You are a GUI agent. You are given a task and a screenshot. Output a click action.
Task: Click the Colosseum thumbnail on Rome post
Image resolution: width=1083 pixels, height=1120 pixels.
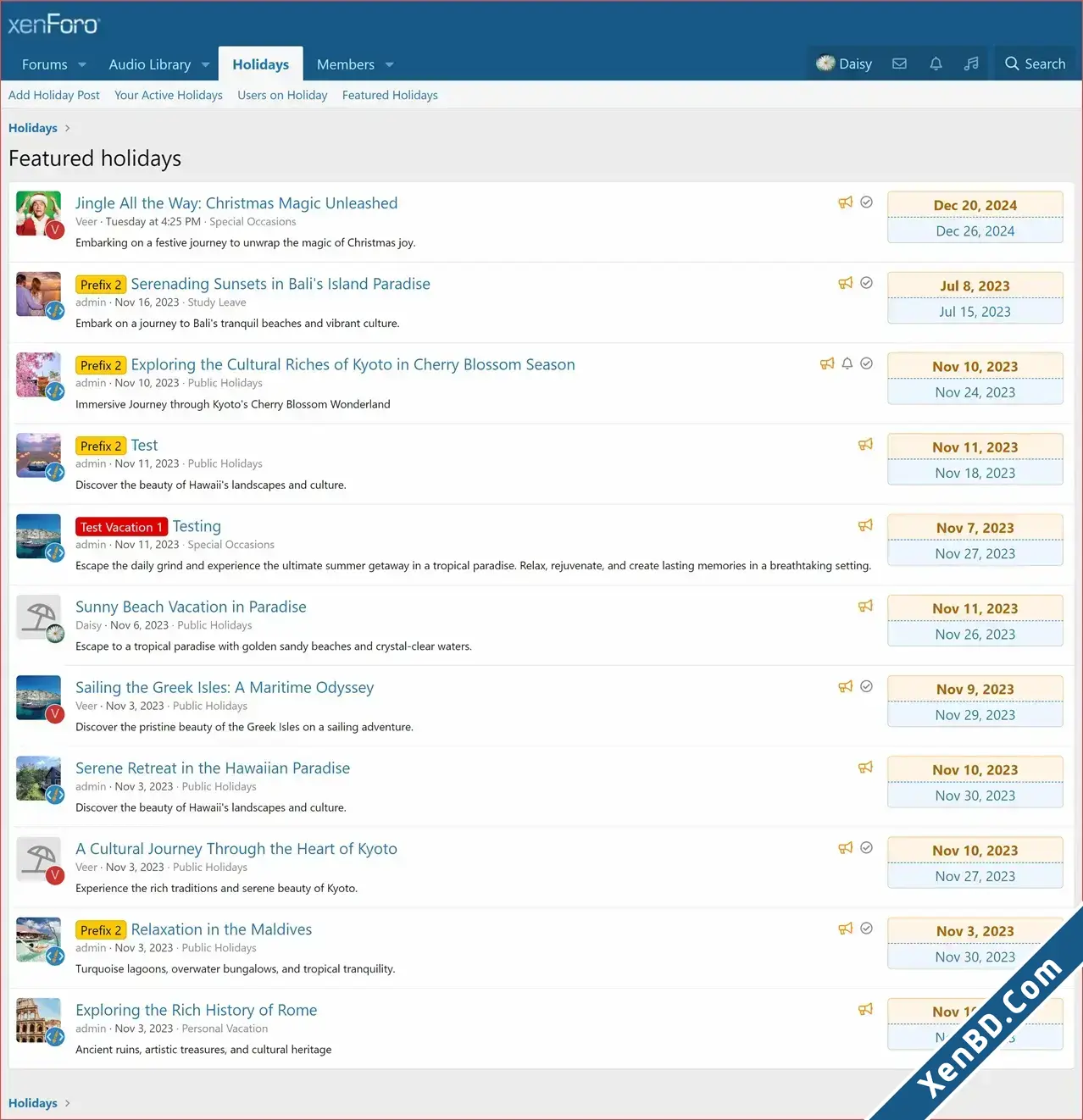(x=38, y=1020)
